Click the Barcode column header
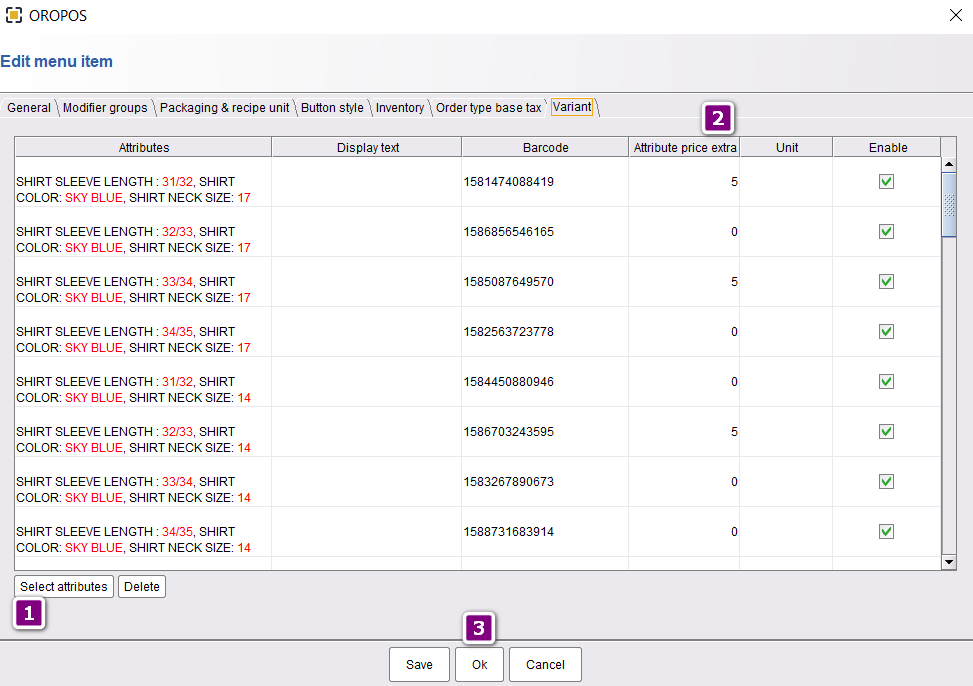The width and height of the screenshot is (973, 686). click(545, 147)
